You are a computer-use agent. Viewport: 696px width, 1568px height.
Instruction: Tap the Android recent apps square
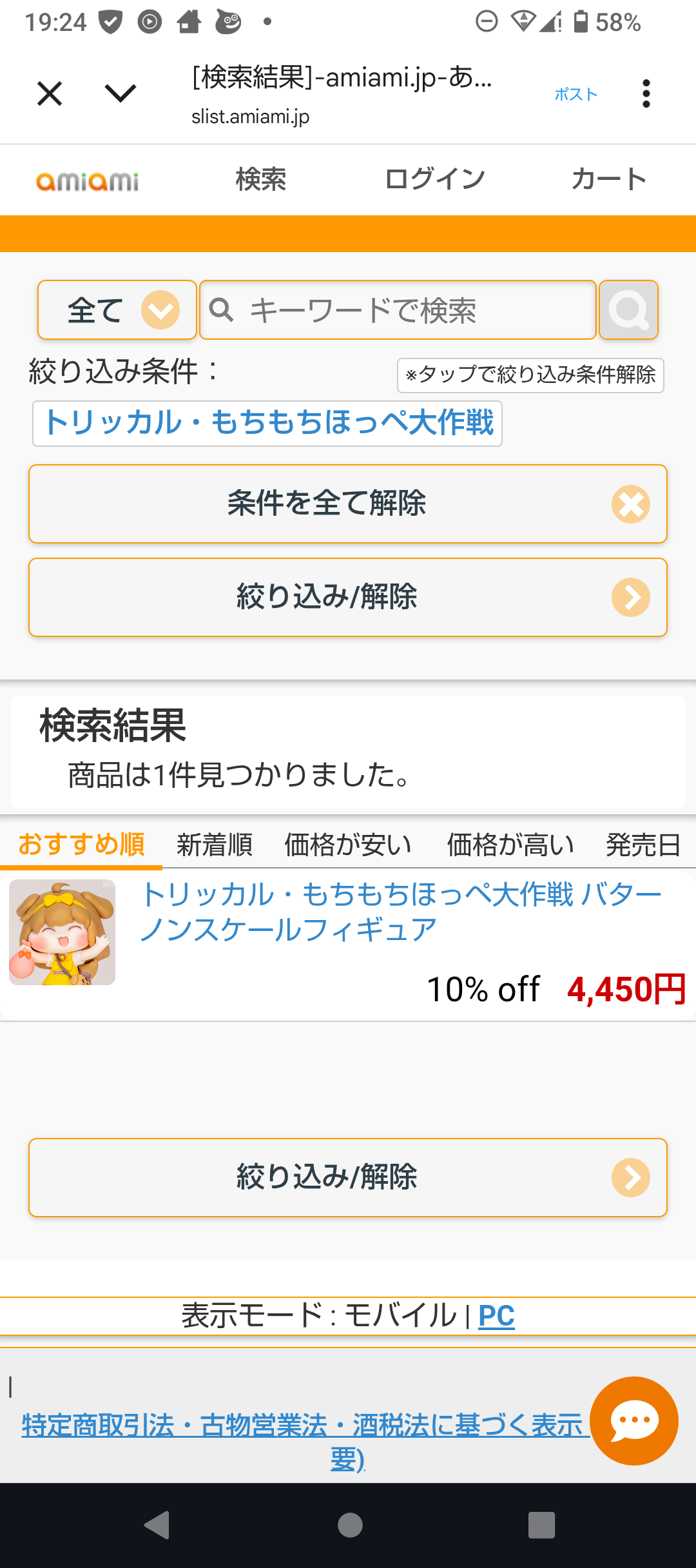pyautogui.click(x=541, y=1525)
